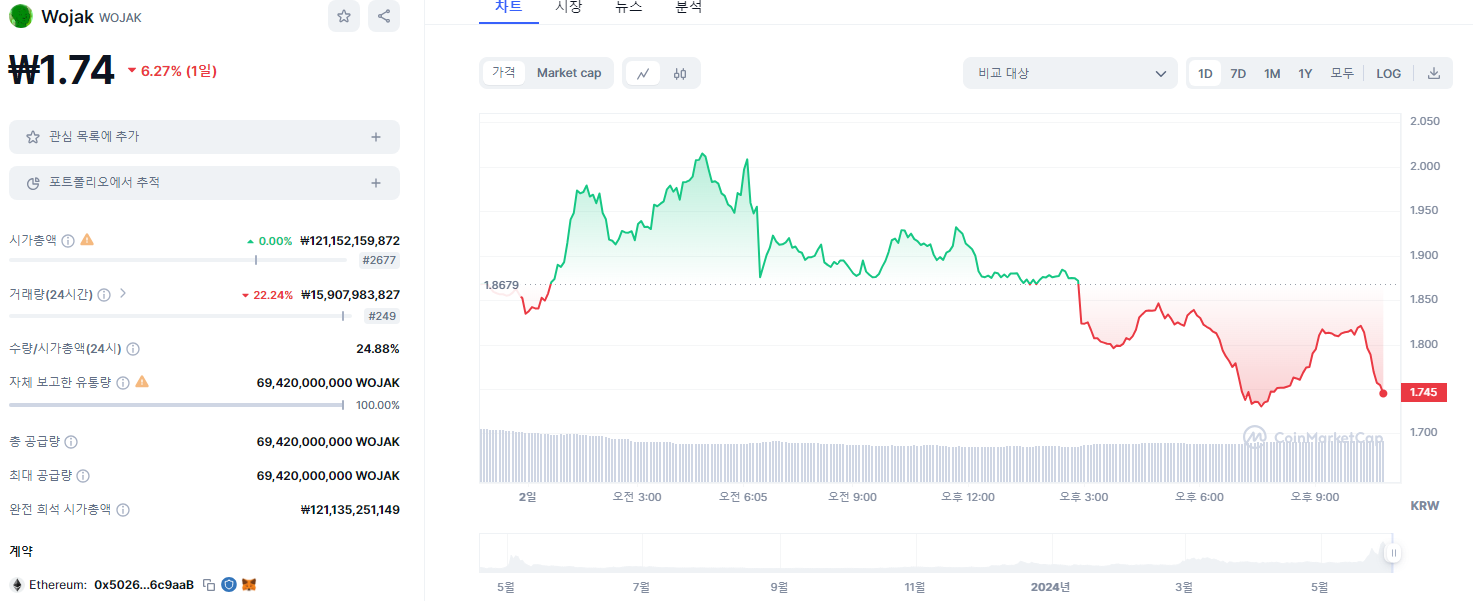Open the 비교 대상 dropdown

[1070, 73]
